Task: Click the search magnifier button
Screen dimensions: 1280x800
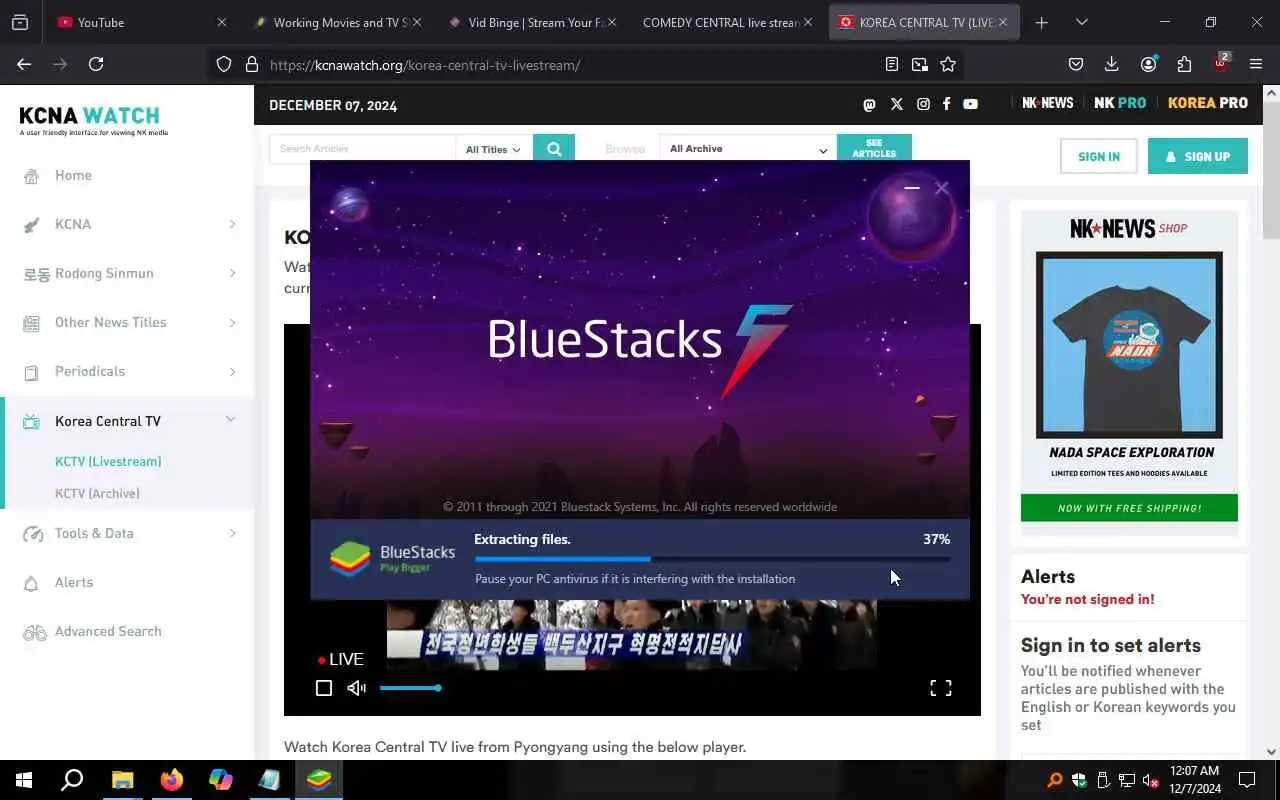Action: [554, 149]
